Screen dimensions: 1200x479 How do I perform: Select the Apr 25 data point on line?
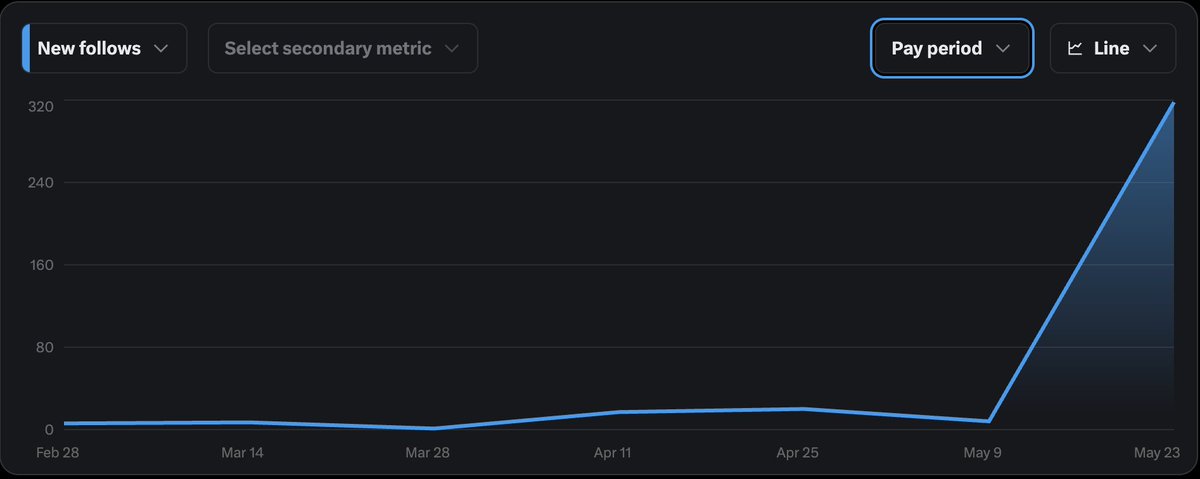pyautogui.click(x=803, y=409)
